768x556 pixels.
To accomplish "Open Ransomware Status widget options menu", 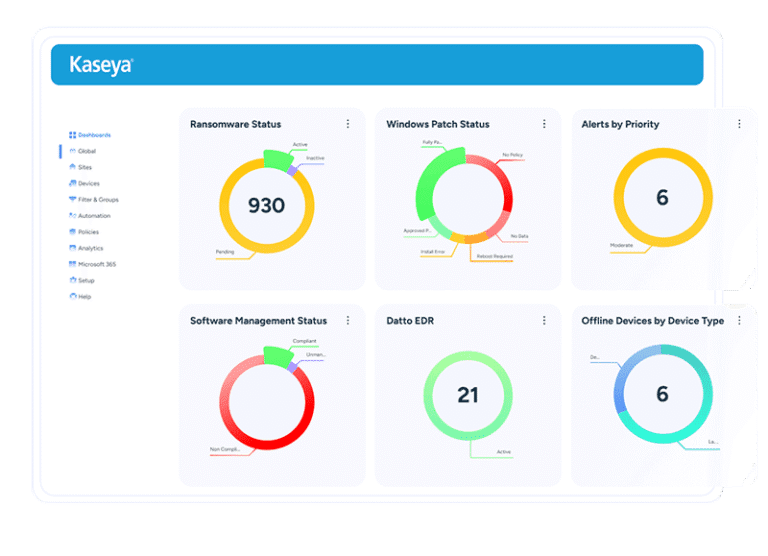I will (348, 124).
